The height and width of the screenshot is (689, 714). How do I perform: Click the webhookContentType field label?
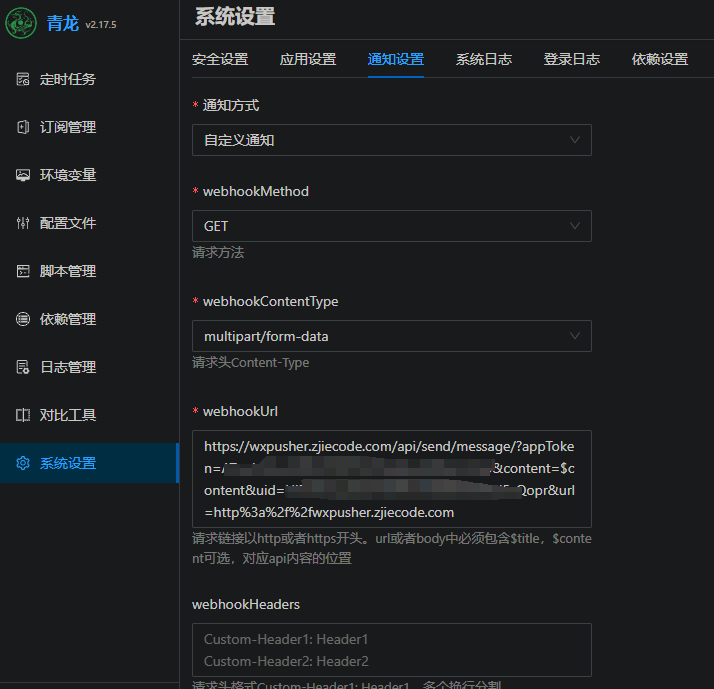[270, 301]
